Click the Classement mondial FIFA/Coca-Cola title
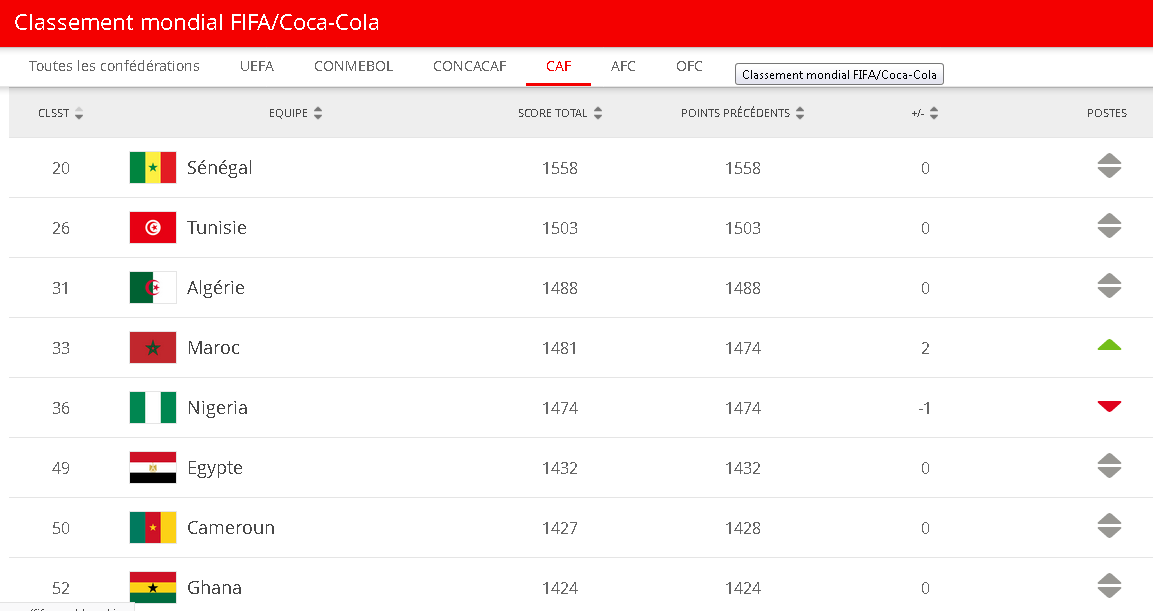 (x=197, y=22)
